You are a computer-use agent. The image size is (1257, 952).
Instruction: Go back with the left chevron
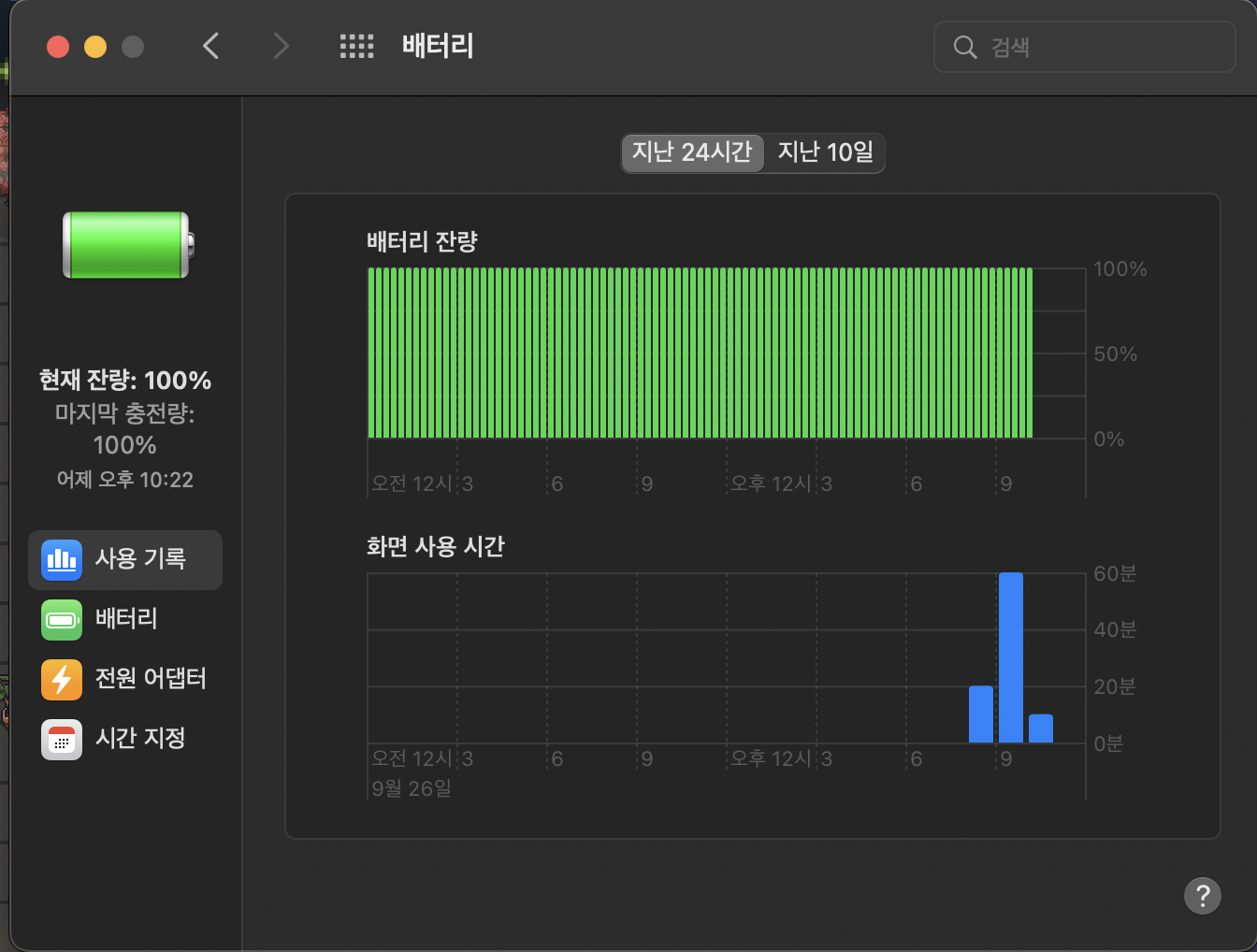tap(211, 46)
